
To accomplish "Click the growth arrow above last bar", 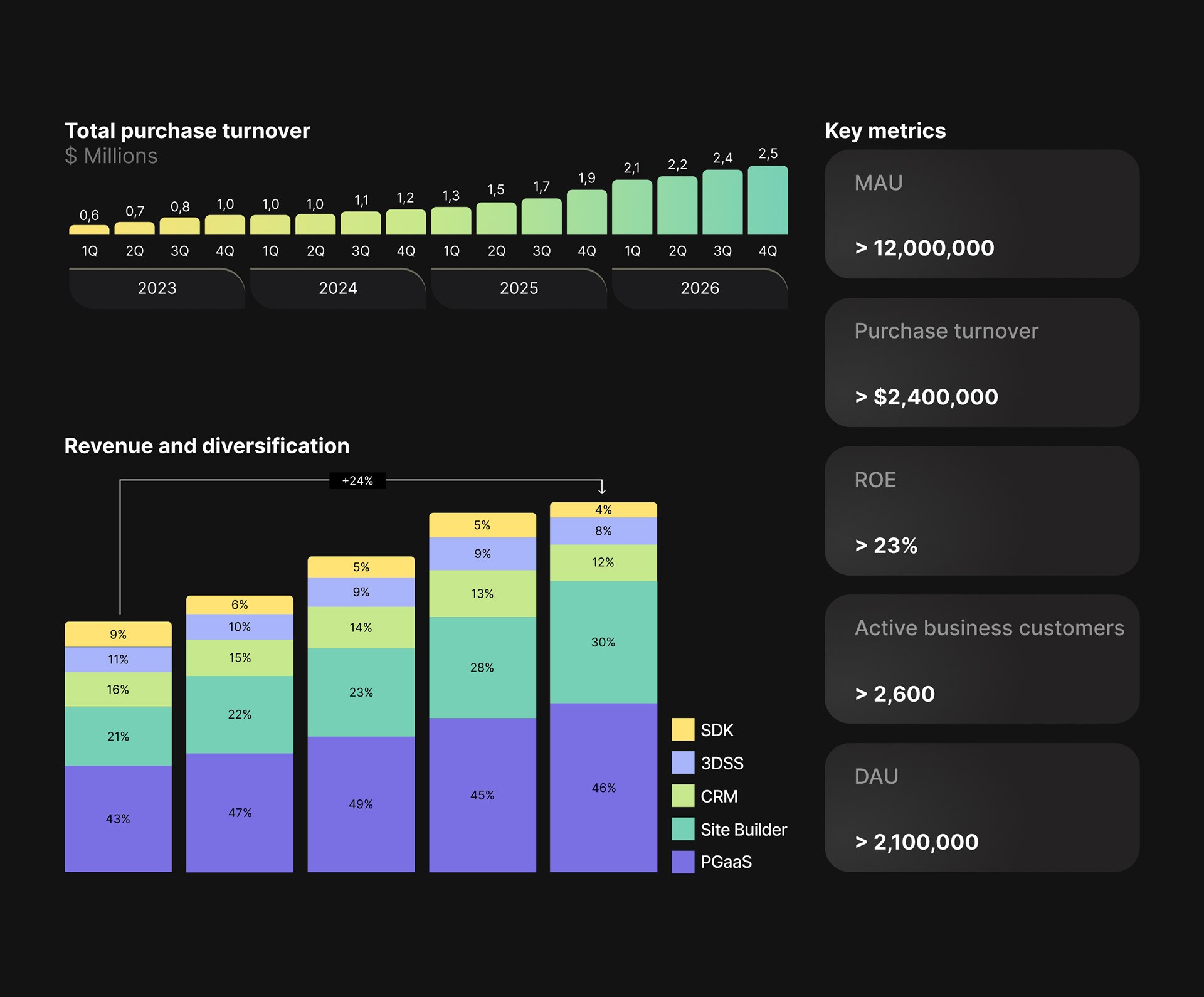I will (602, 488).
